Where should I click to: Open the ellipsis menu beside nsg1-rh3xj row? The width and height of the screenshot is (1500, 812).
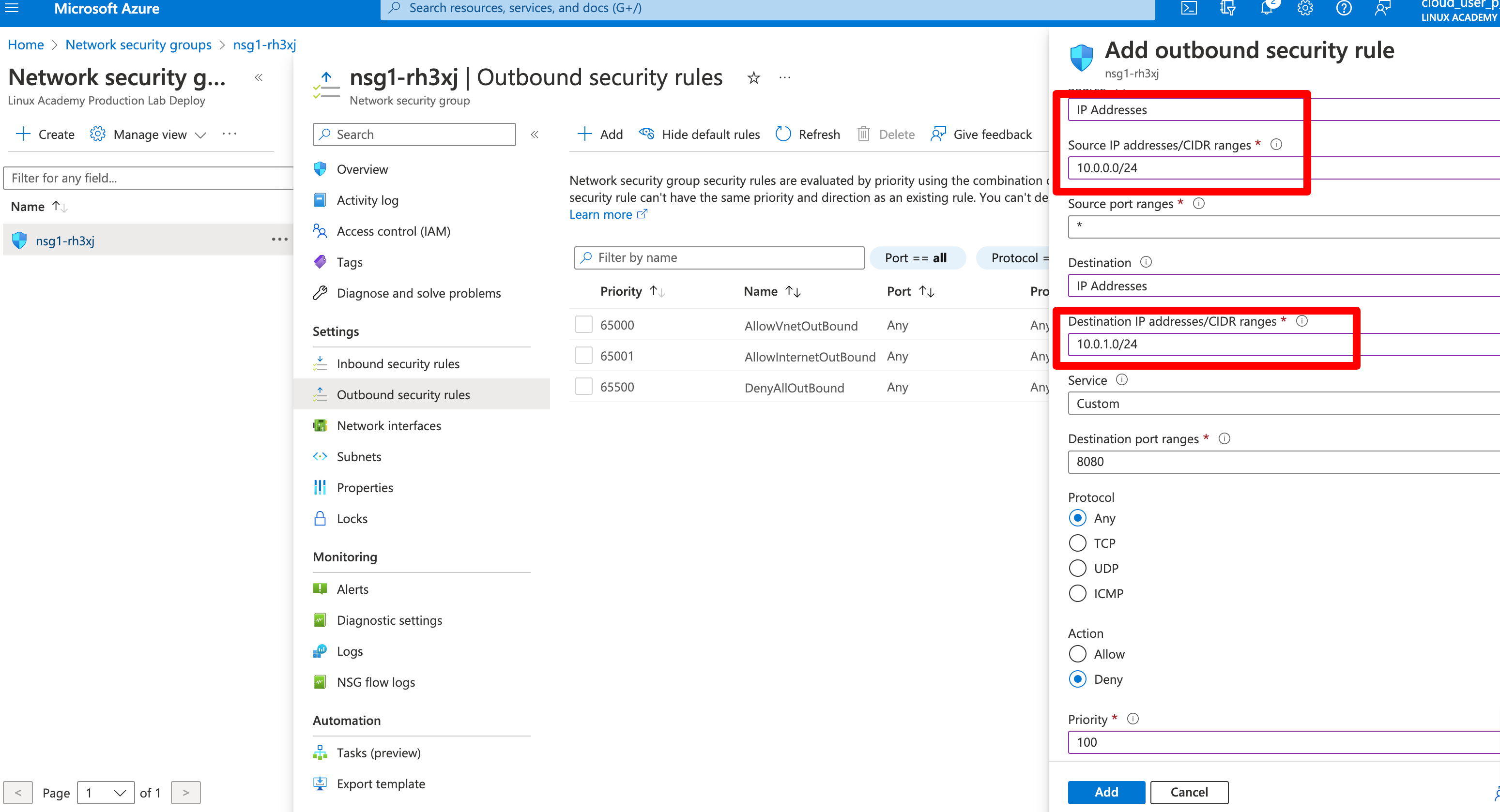click(279, 239)
